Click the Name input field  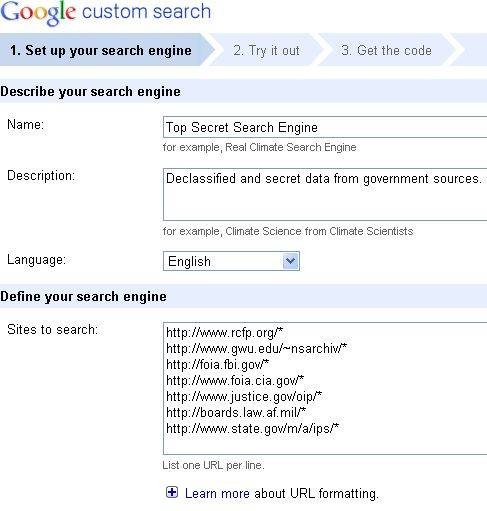(325, 127)
